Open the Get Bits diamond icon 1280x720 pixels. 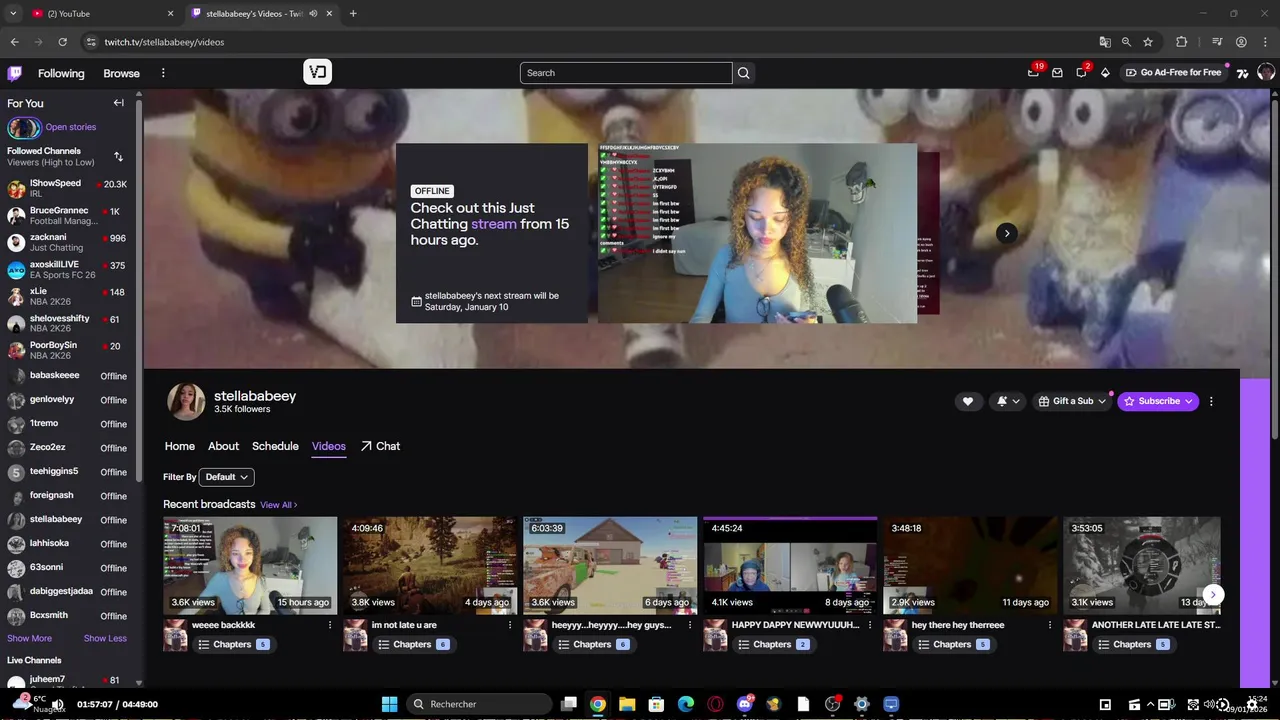click(x=1105, y=73)
